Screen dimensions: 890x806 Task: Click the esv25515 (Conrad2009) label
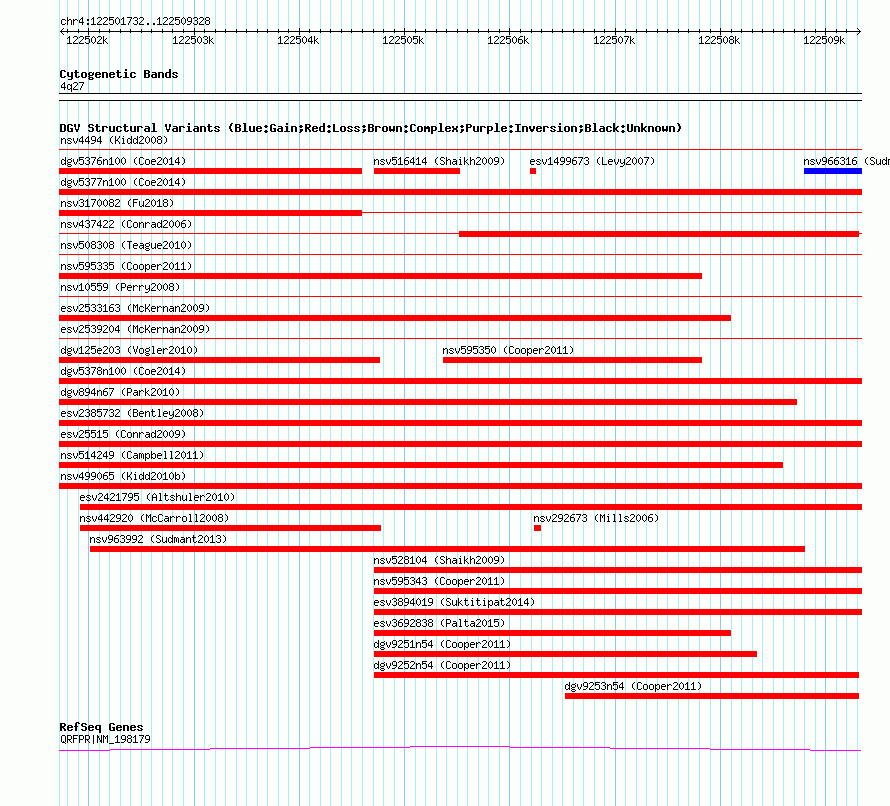click(x=123, y=434)
